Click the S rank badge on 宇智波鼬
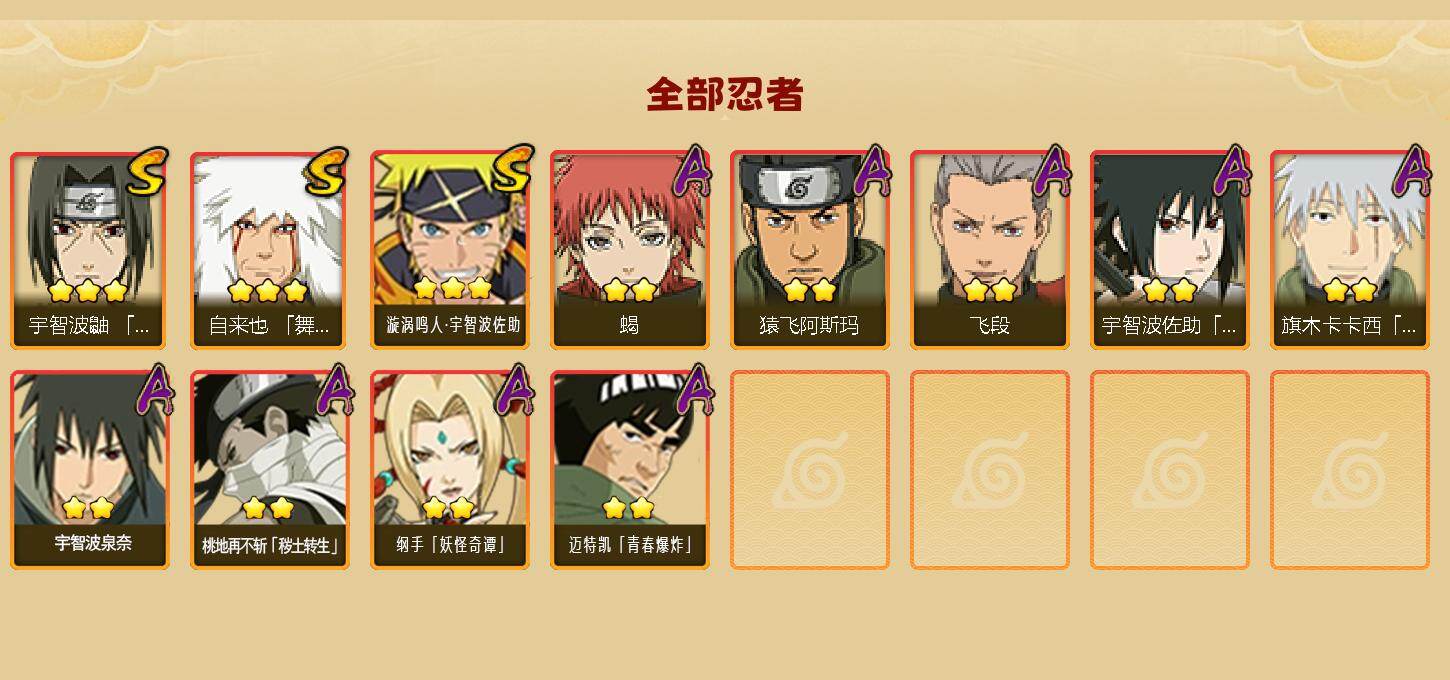The height and width of the screenshot is (680, 1450). (149, 171)
